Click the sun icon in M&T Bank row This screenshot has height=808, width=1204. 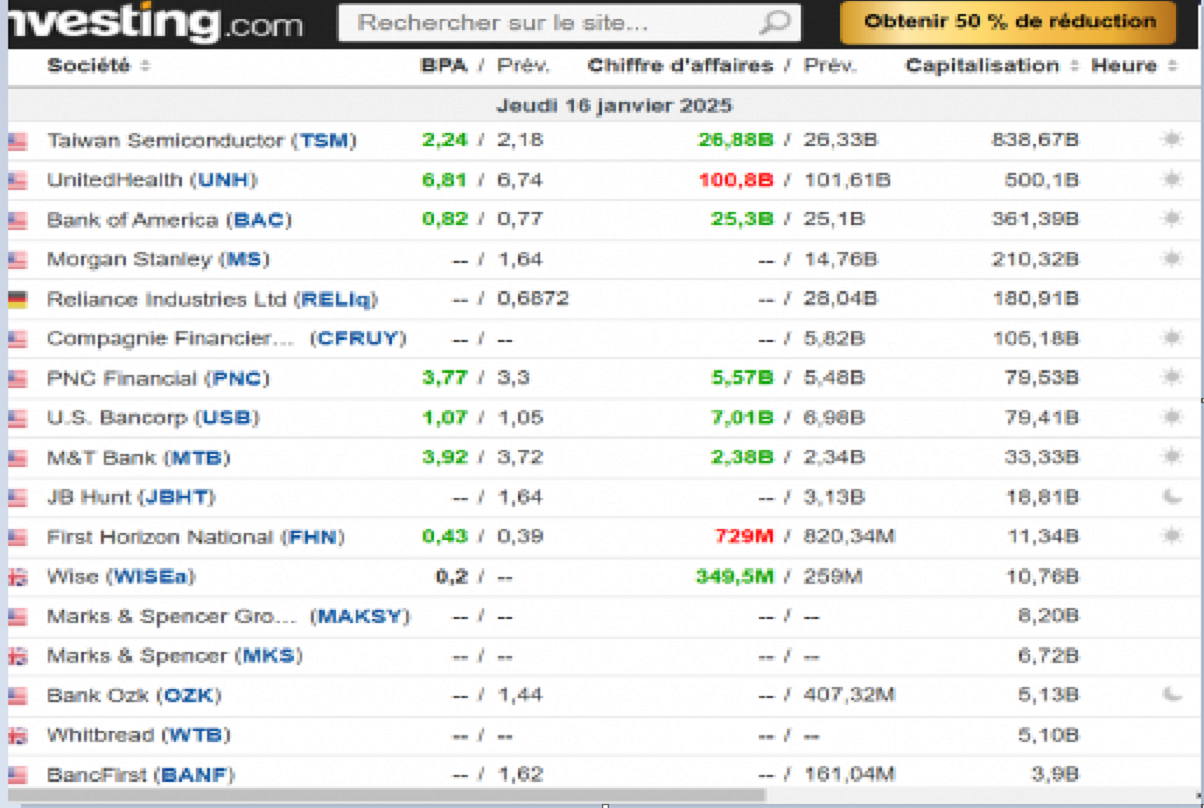point(1172,457)
